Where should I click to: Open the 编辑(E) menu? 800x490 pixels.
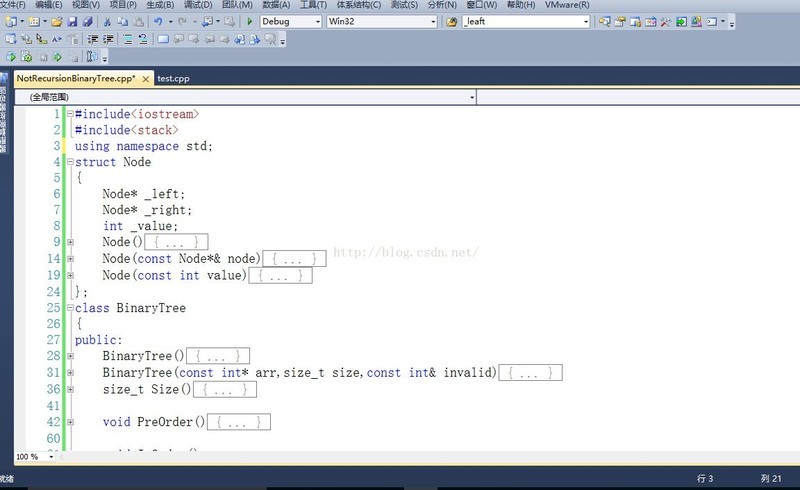(x=48, y=5)
